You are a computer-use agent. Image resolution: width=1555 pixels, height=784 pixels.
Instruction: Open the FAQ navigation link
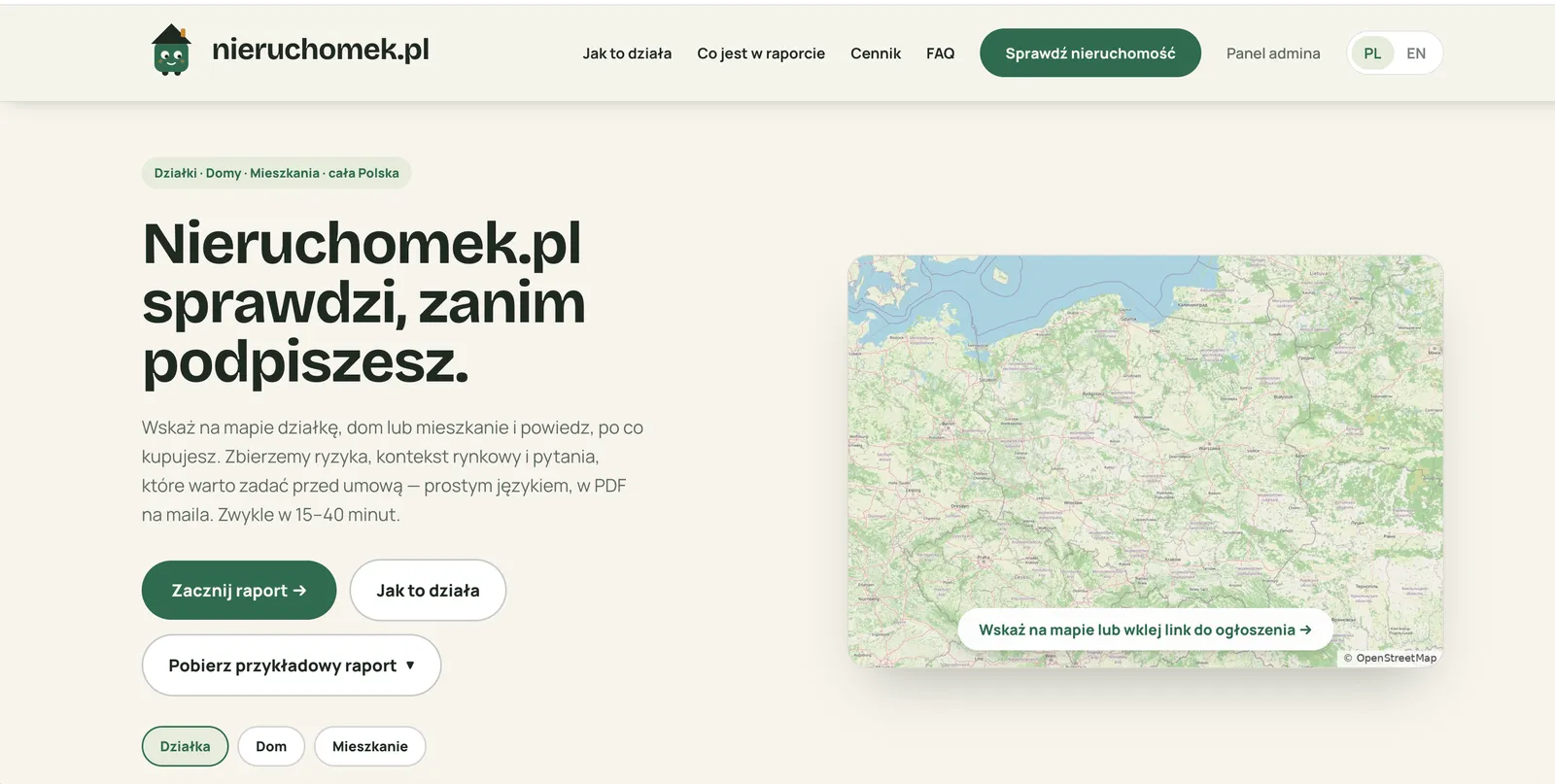click(x=940, y=53)
